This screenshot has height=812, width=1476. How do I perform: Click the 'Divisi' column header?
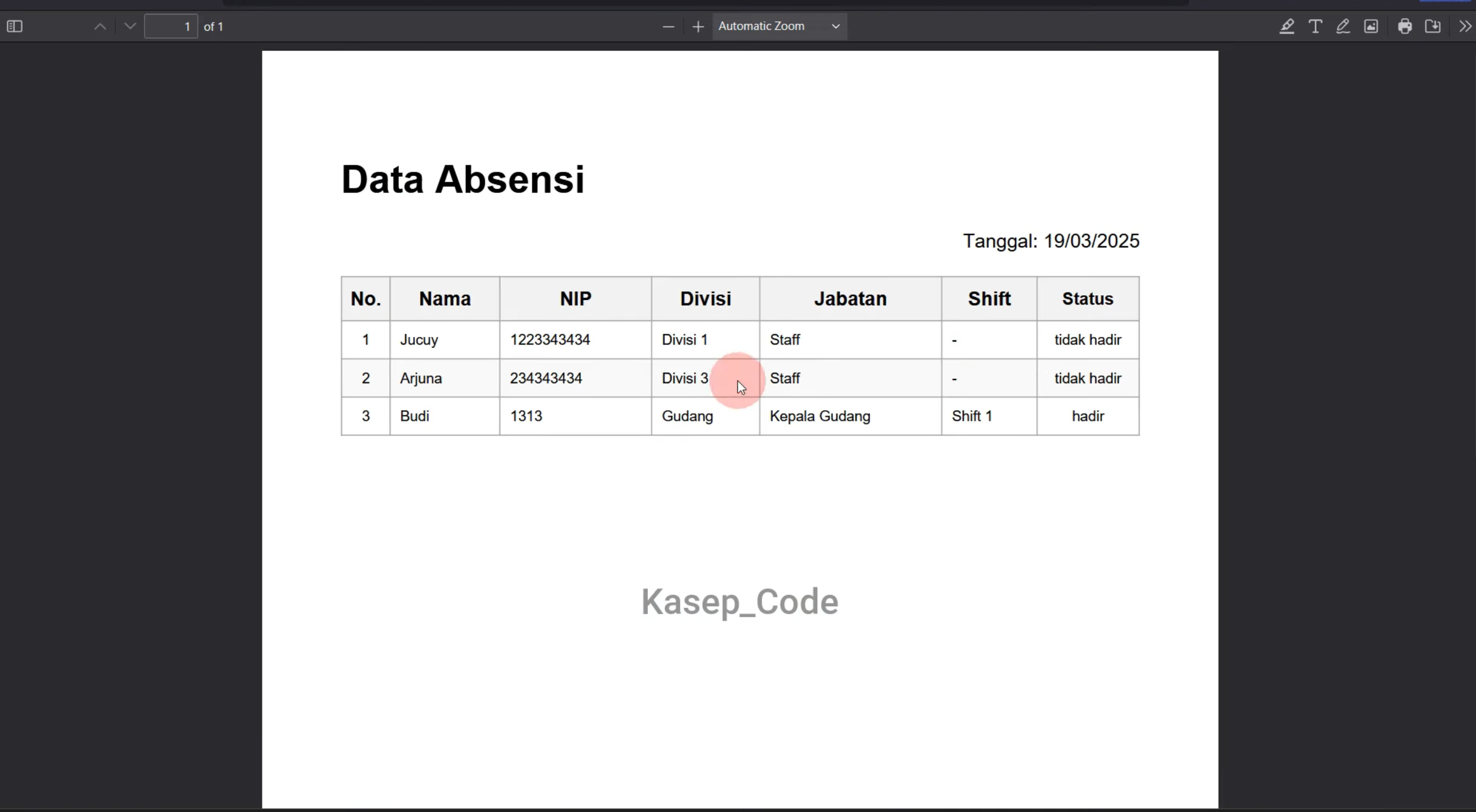click(x=706, y=299)
